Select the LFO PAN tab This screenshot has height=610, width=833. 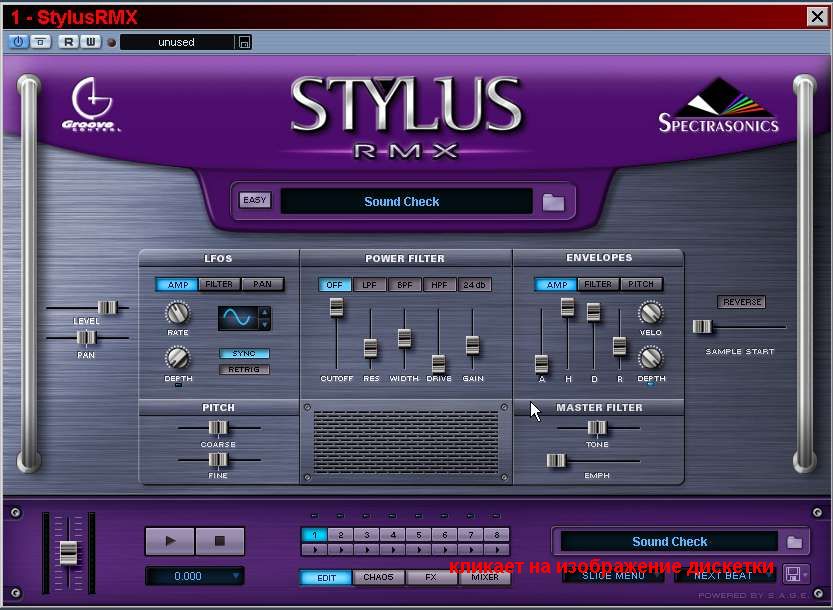(262, 284)
